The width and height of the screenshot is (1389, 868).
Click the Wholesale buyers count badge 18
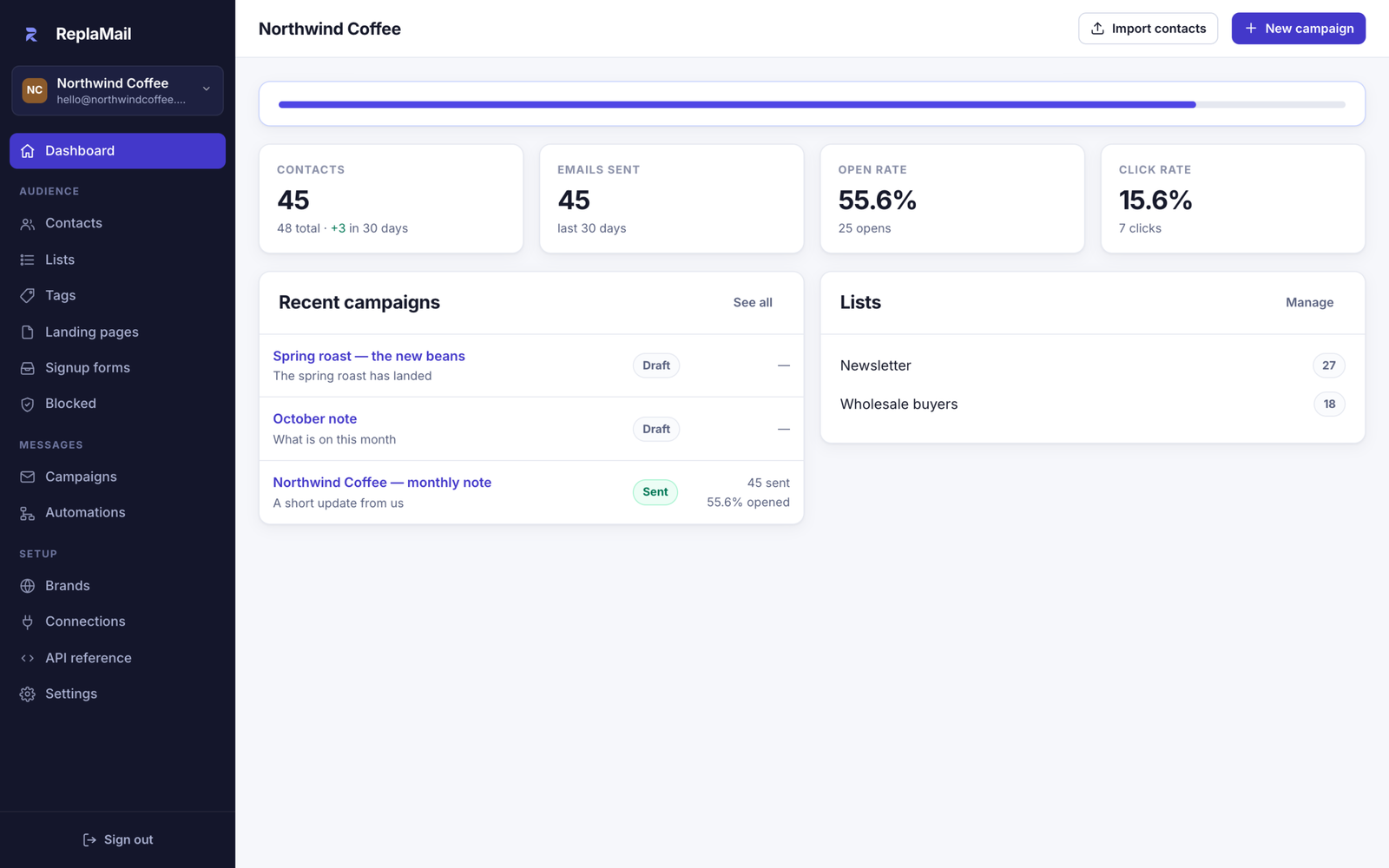(x=1329, y=404)
